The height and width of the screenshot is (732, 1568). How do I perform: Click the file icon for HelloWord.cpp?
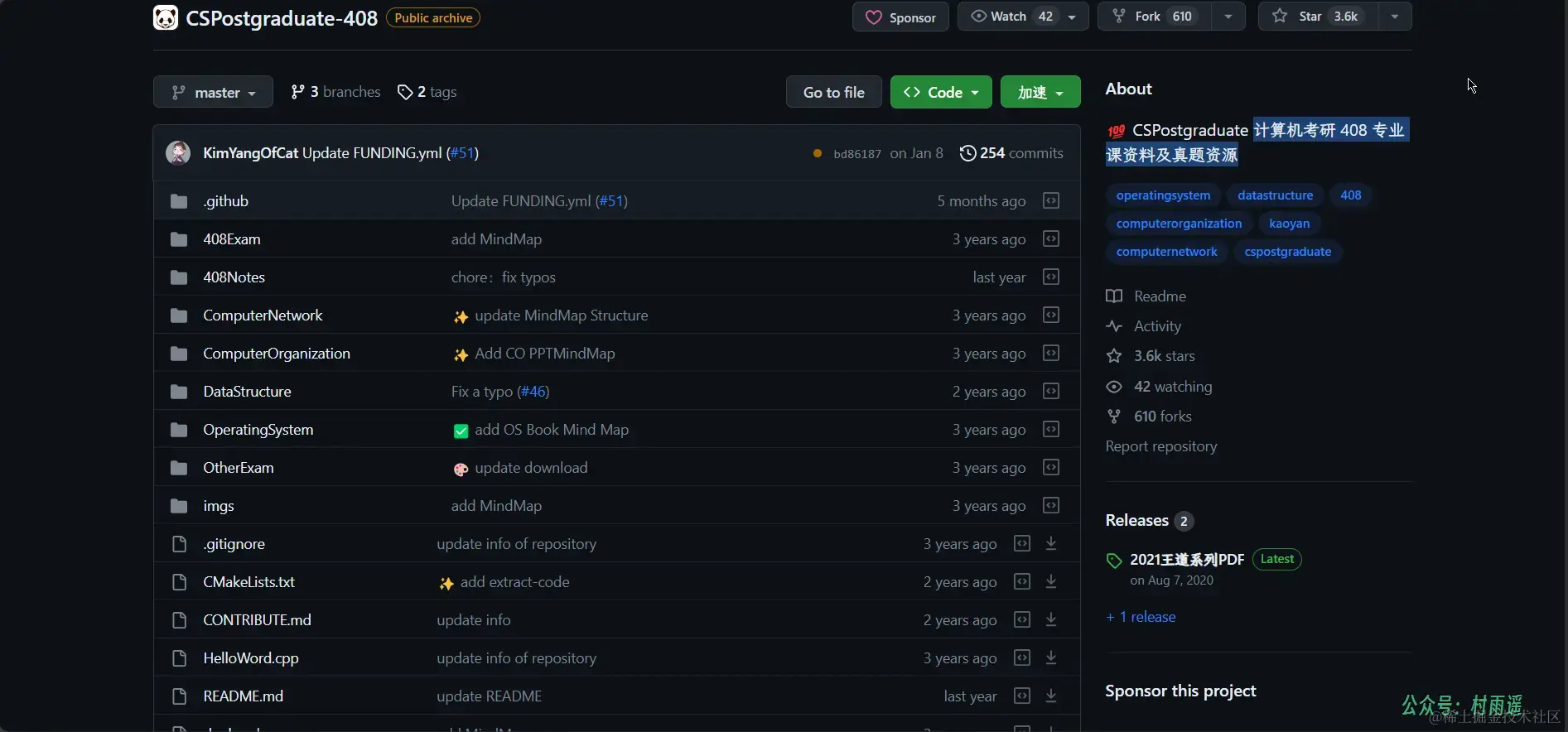tap(179, 658)
